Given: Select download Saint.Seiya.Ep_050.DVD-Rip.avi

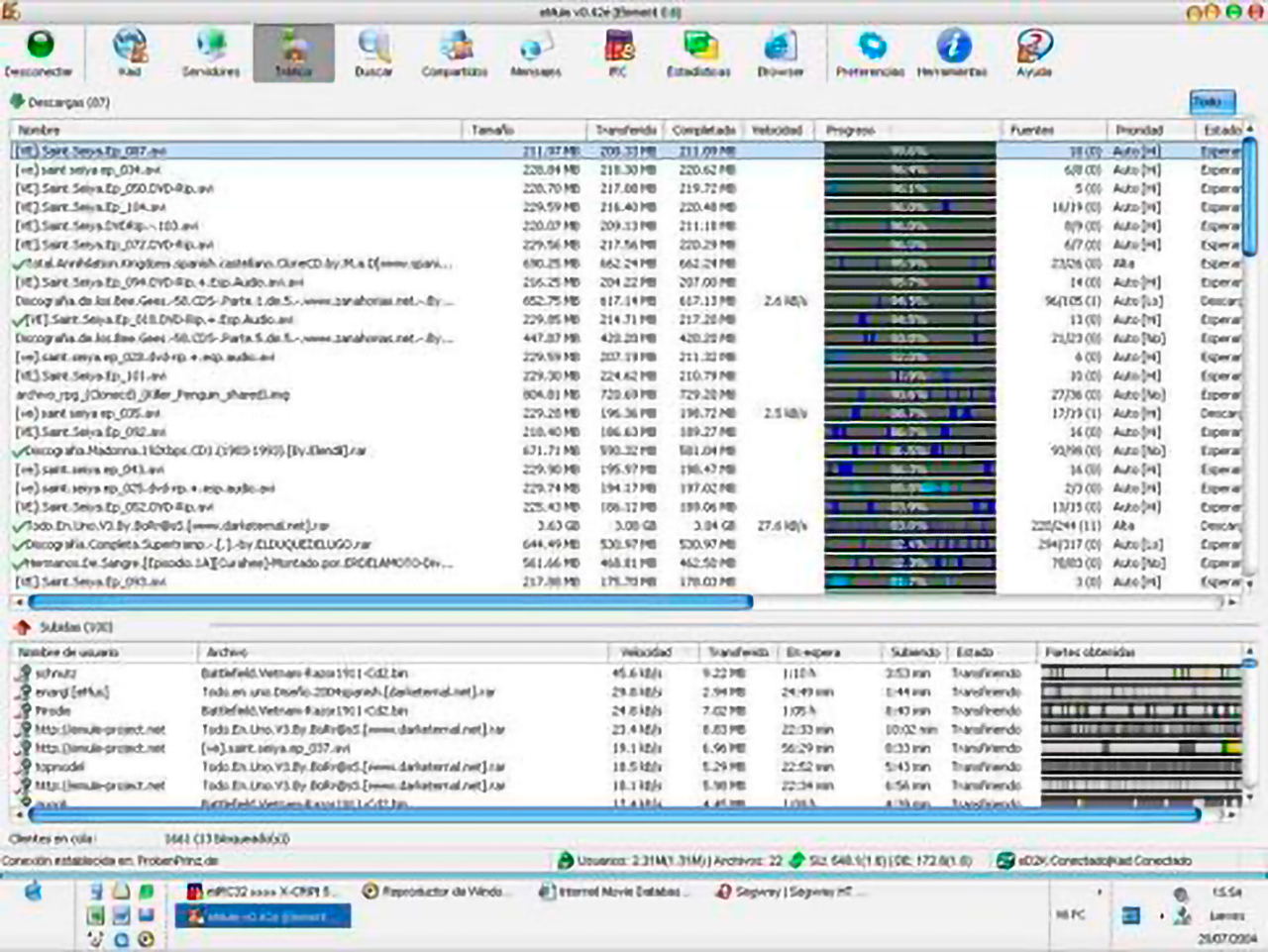Looking at the screenshot, I should coord(625,188).
